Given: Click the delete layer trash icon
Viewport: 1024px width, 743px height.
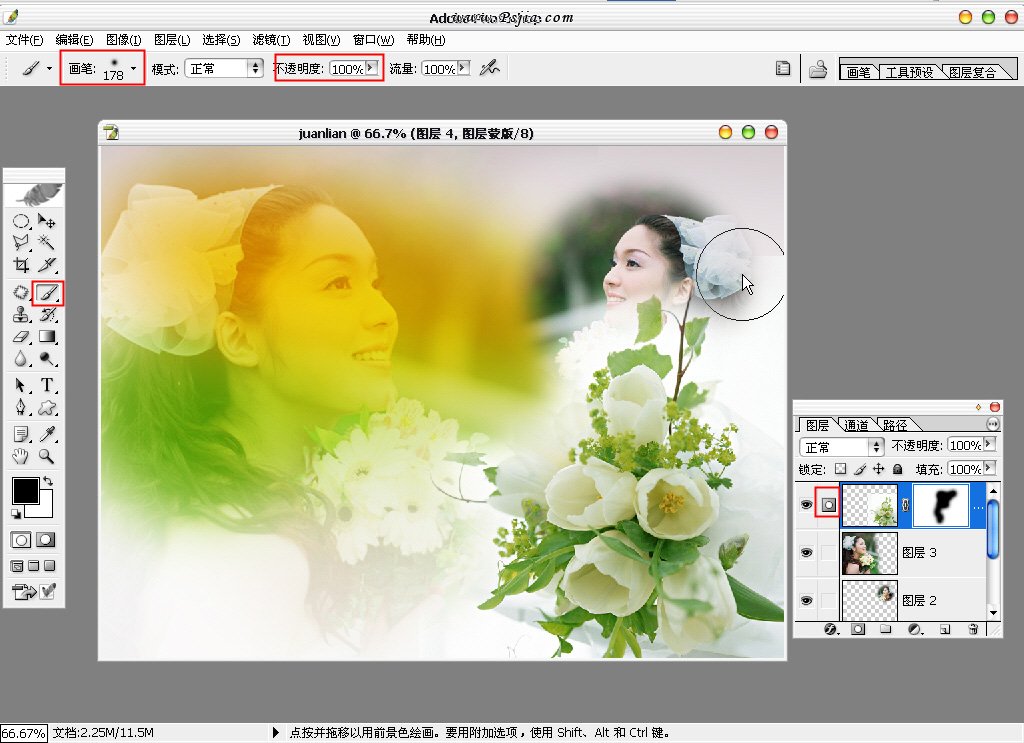Looking at the screenshot, I should pyautogui.click(x=971, y=630).
